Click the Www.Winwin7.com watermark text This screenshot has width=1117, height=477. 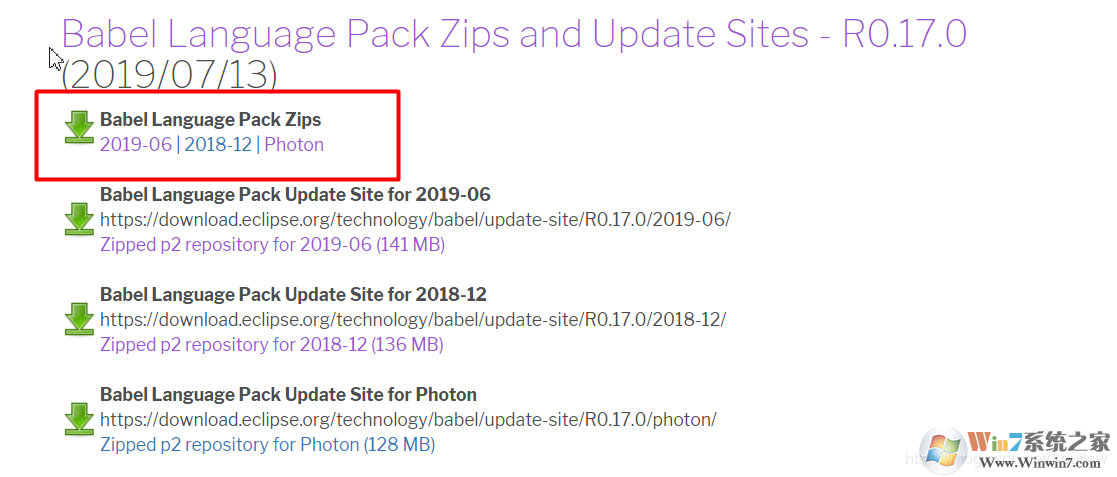pos(1041,463)
